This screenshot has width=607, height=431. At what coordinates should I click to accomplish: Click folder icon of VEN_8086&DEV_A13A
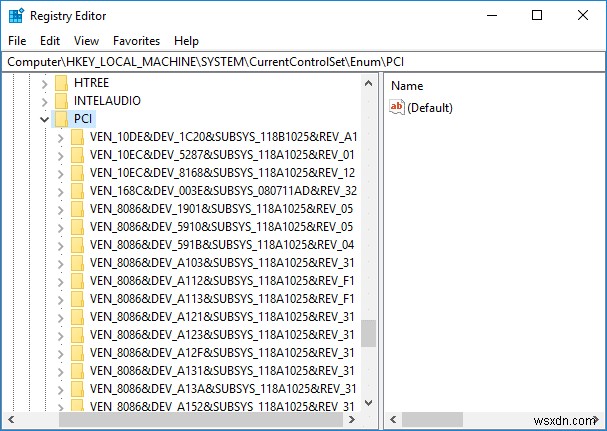tap(77, 389)
